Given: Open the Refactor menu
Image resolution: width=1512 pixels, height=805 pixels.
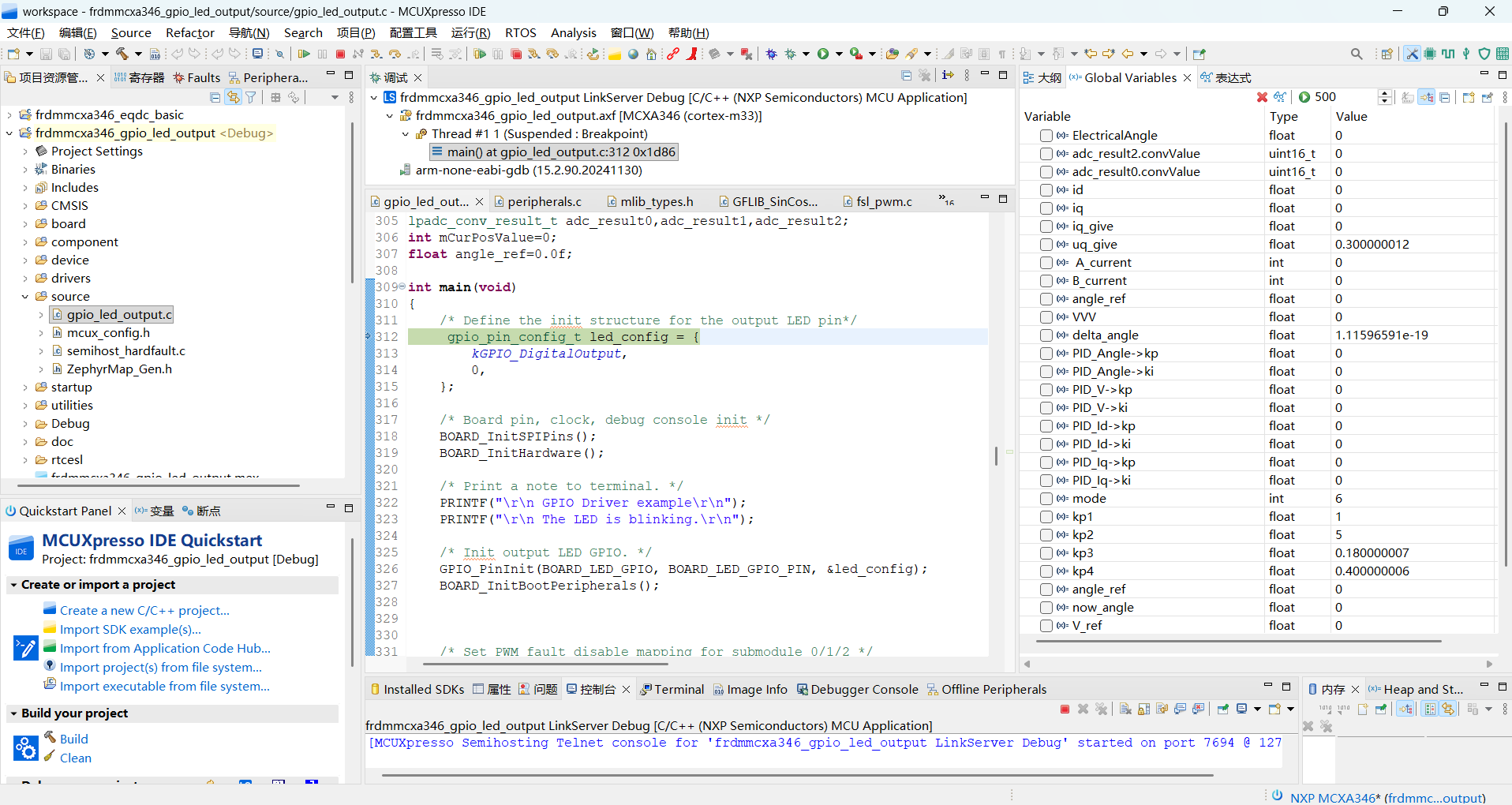Looking at the screenshot, I should [189, 32].
